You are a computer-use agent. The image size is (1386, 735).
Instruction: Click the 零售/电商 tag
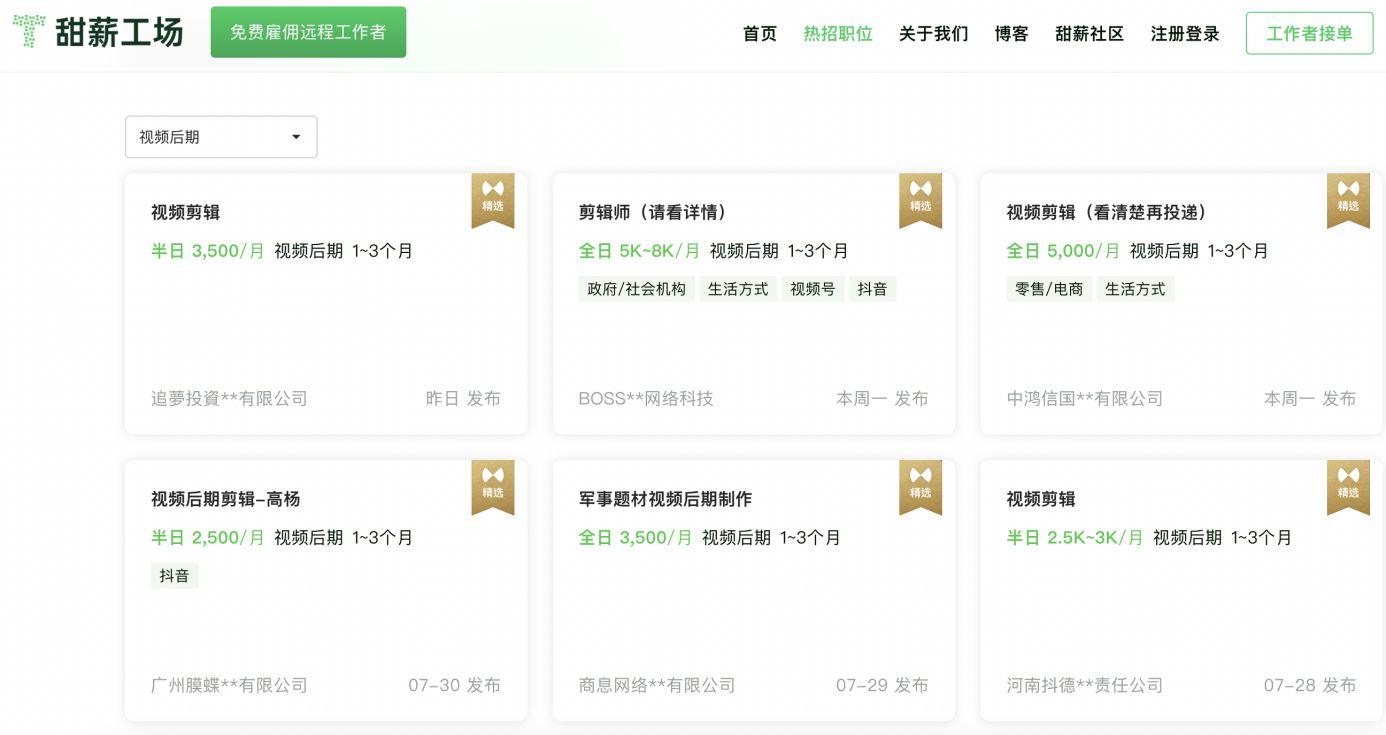(1049, 289)
